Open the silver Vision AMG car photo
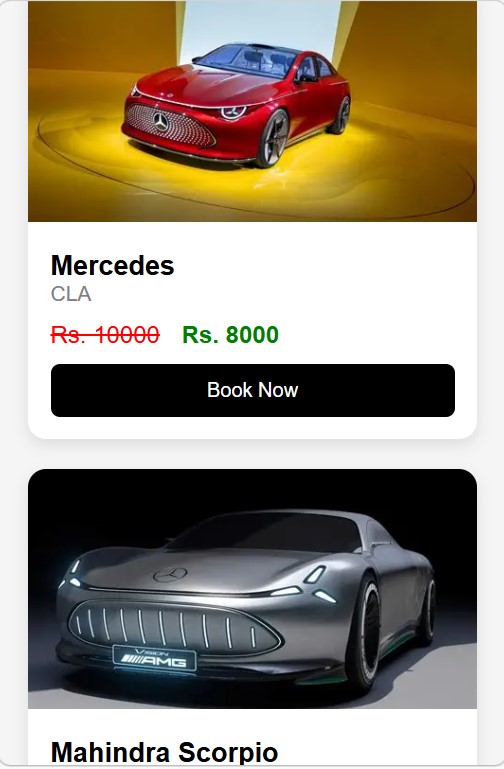Screen dimensions: 504x769 point(252,589)
